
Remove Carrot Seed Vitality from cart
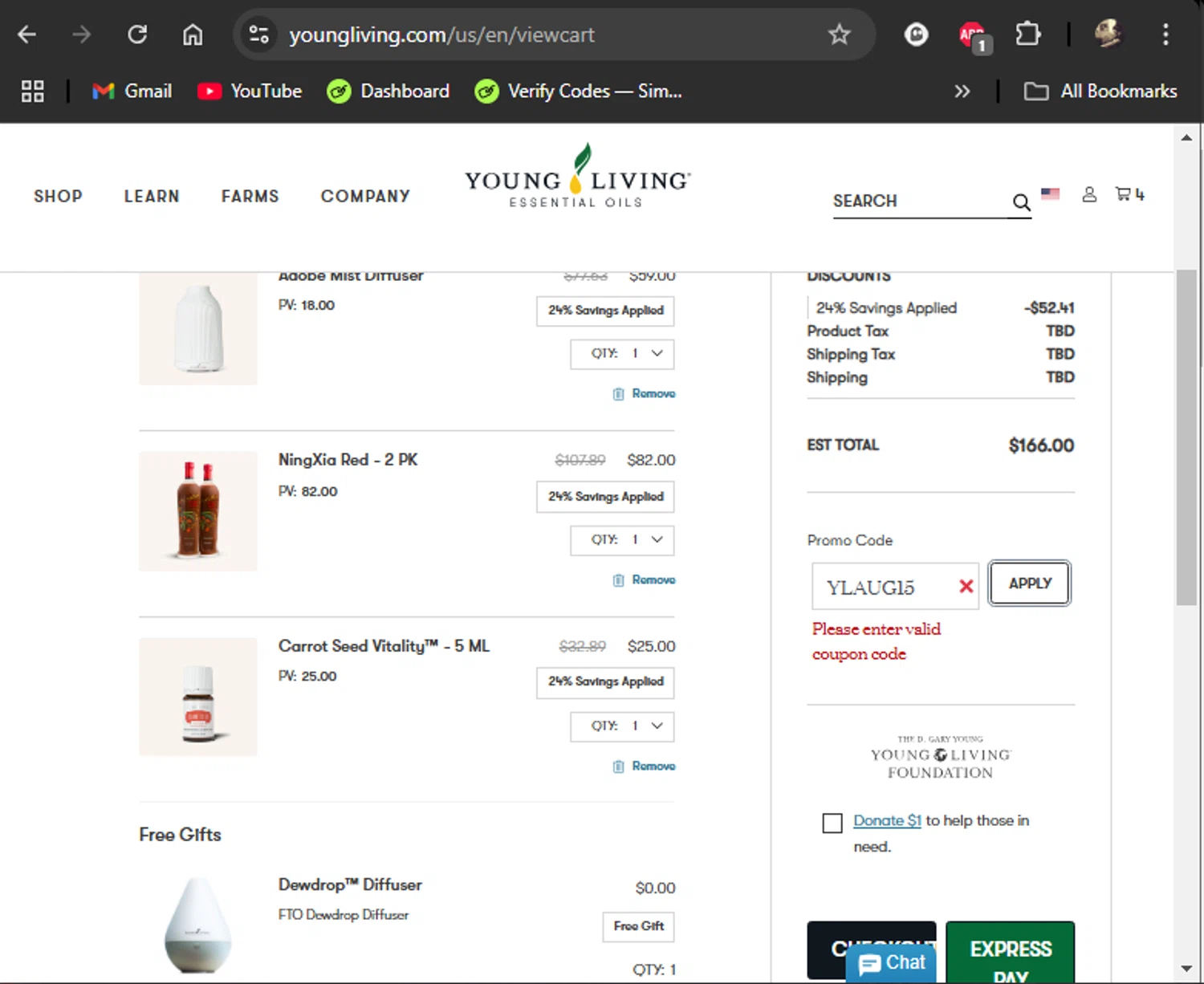click(644, 766)
